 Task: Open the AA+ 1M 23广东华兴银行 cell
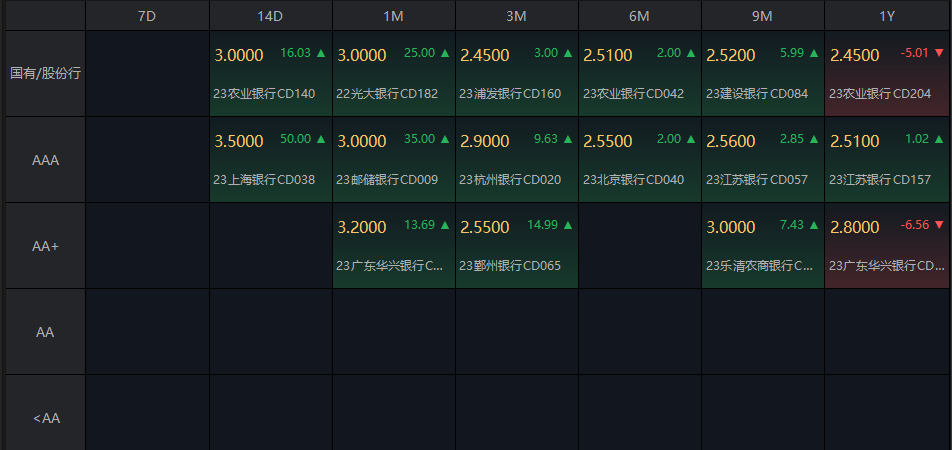394,246
